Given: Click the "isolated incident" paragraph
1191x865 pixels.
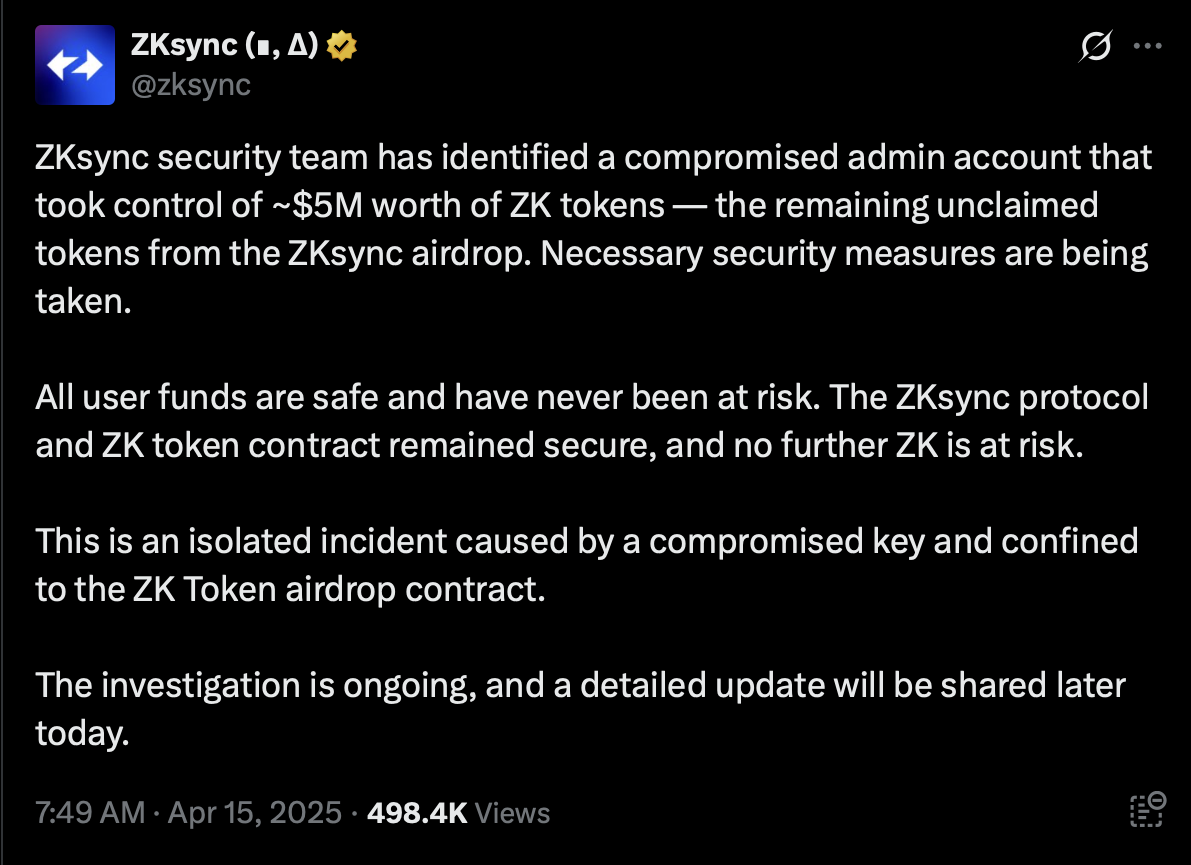Looking at the screenshot, I should 585,566.
